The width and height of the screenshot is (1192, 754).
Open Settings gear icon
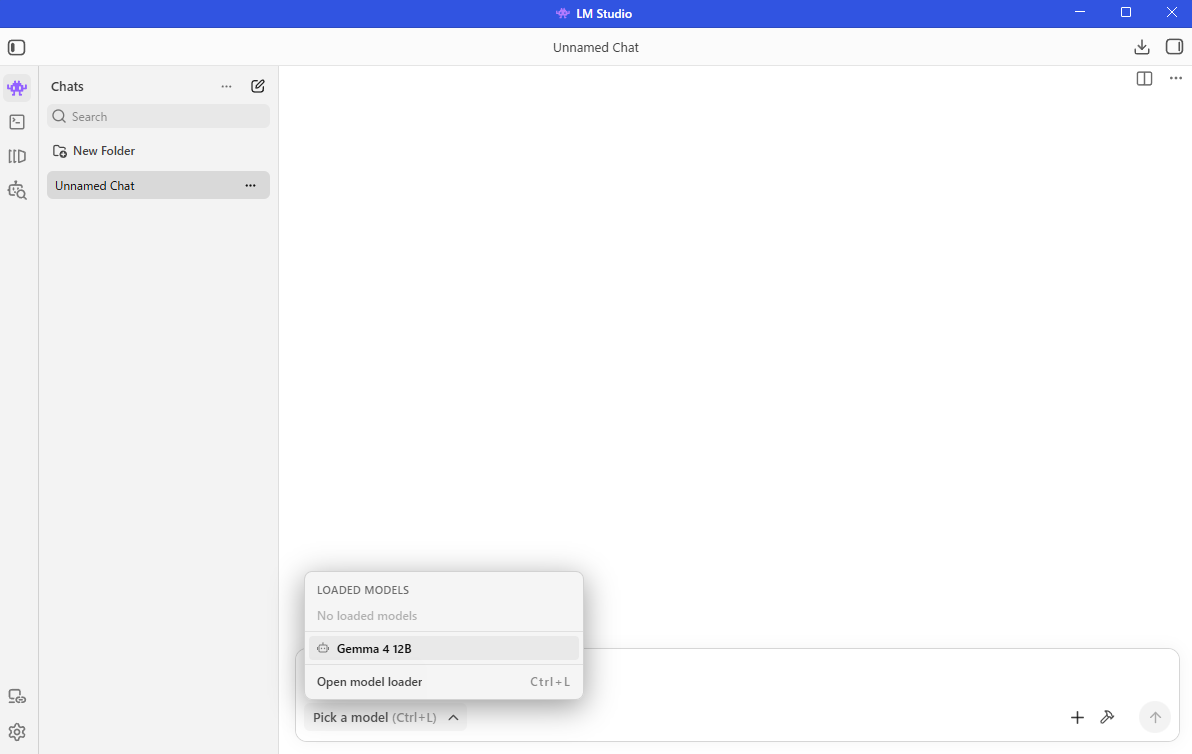[x=17, y=732]
